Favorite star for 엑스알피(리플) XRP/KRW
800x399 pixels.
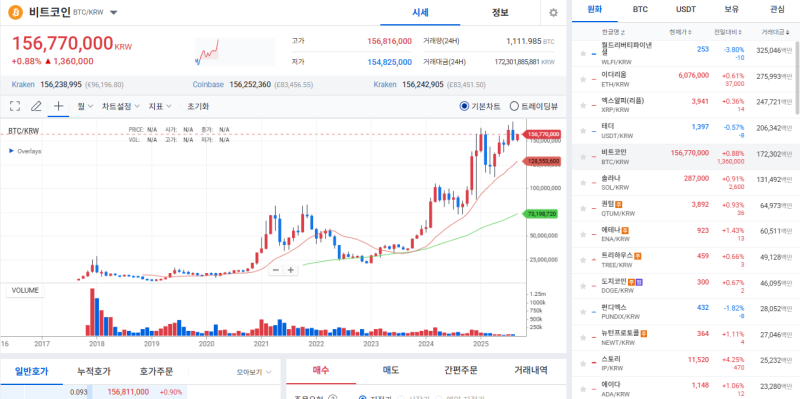pyautogui.click(x=583, y=106)
